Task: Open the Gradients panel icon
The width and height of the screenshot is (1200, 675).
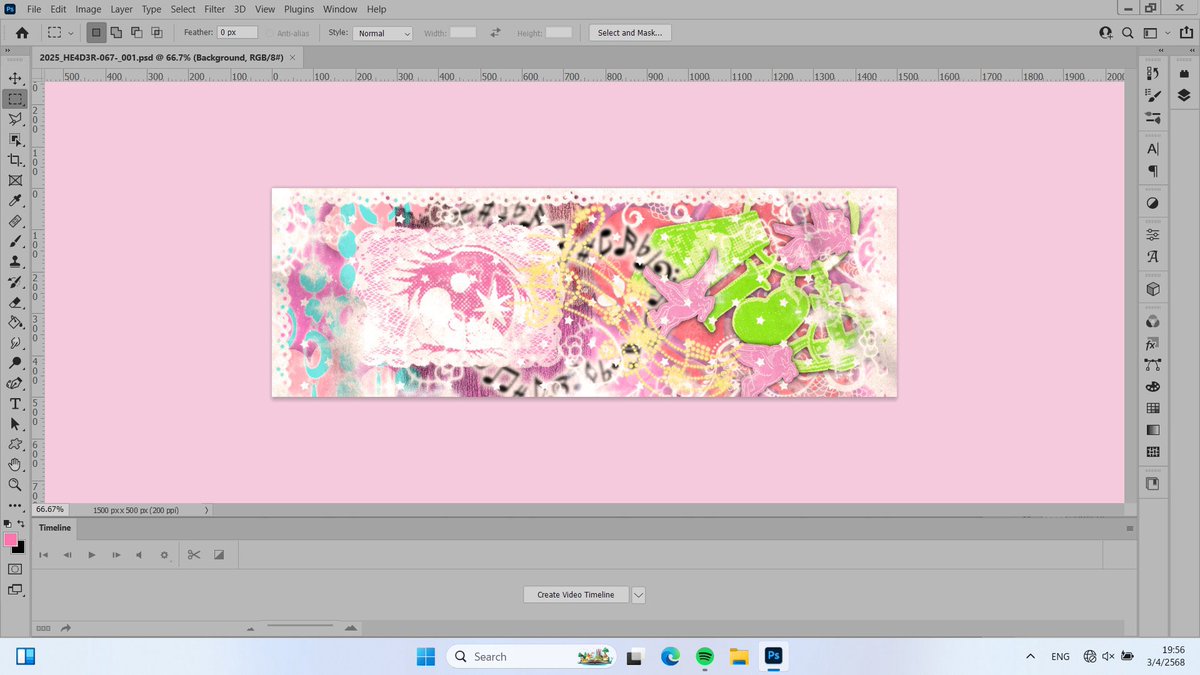Action: pyautogui.click(x=1153, y=430)
